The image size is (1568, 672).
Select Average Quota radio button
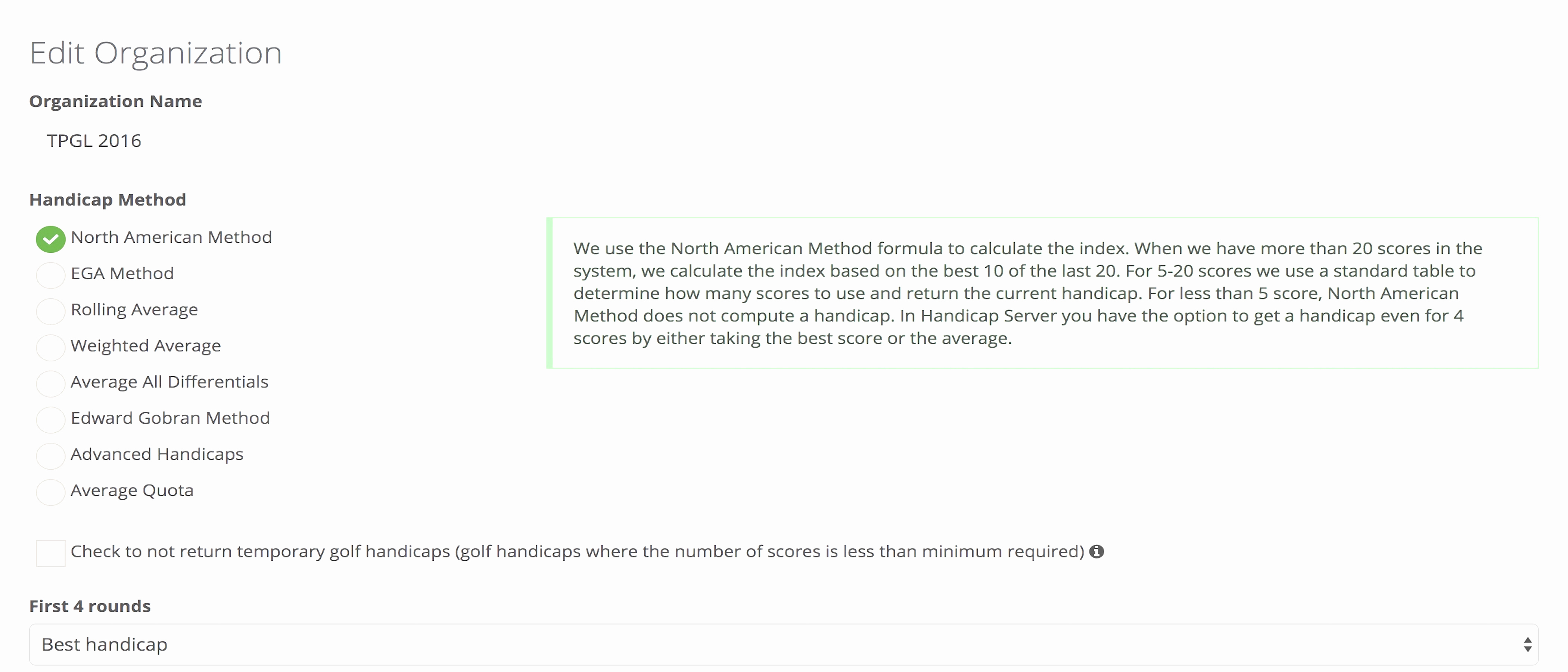coord(50,492)
